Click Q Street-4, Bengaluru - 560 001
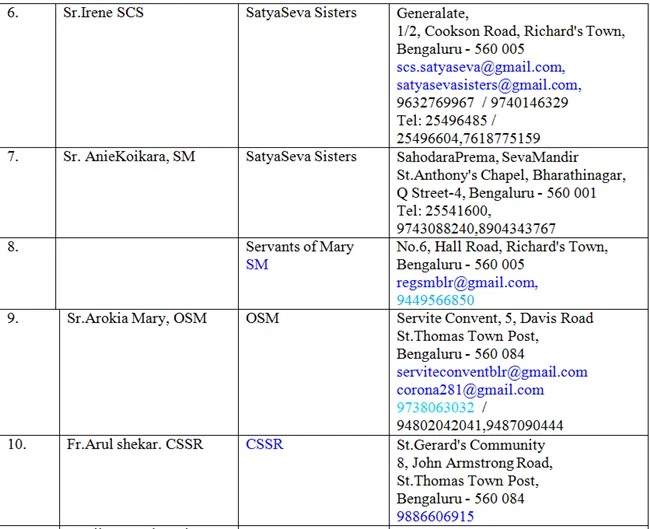This screenshot has width=650, height=529. (x=496, y=193)
